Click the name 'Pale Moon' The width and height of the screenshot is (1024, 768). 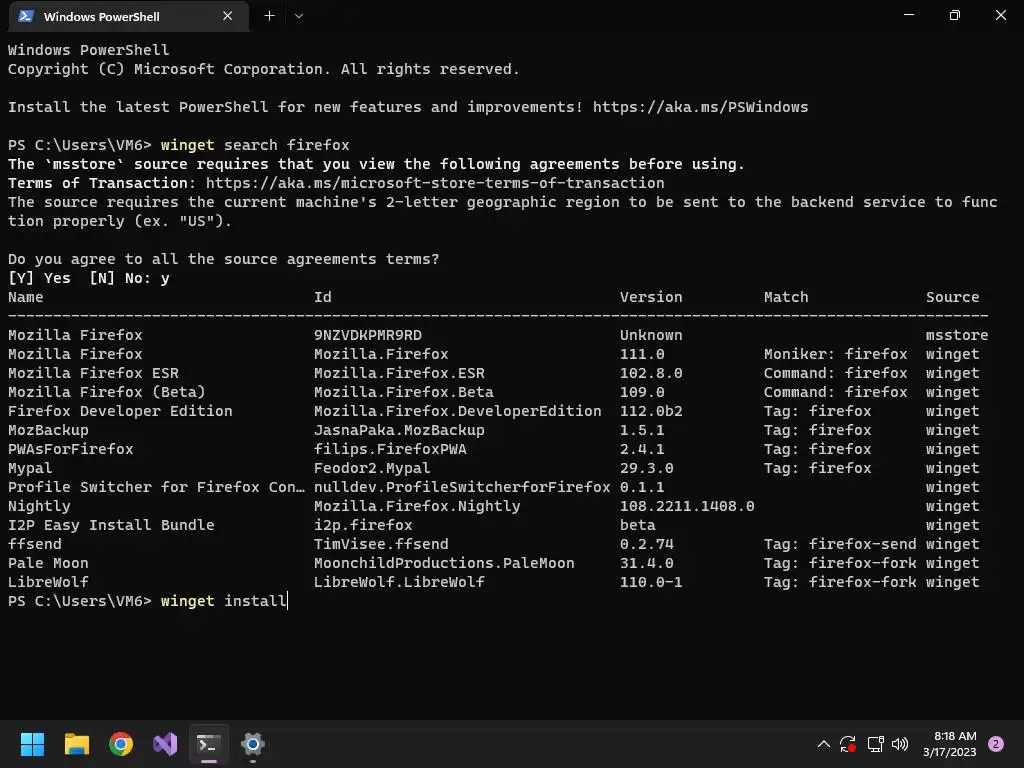click(48, 562)
